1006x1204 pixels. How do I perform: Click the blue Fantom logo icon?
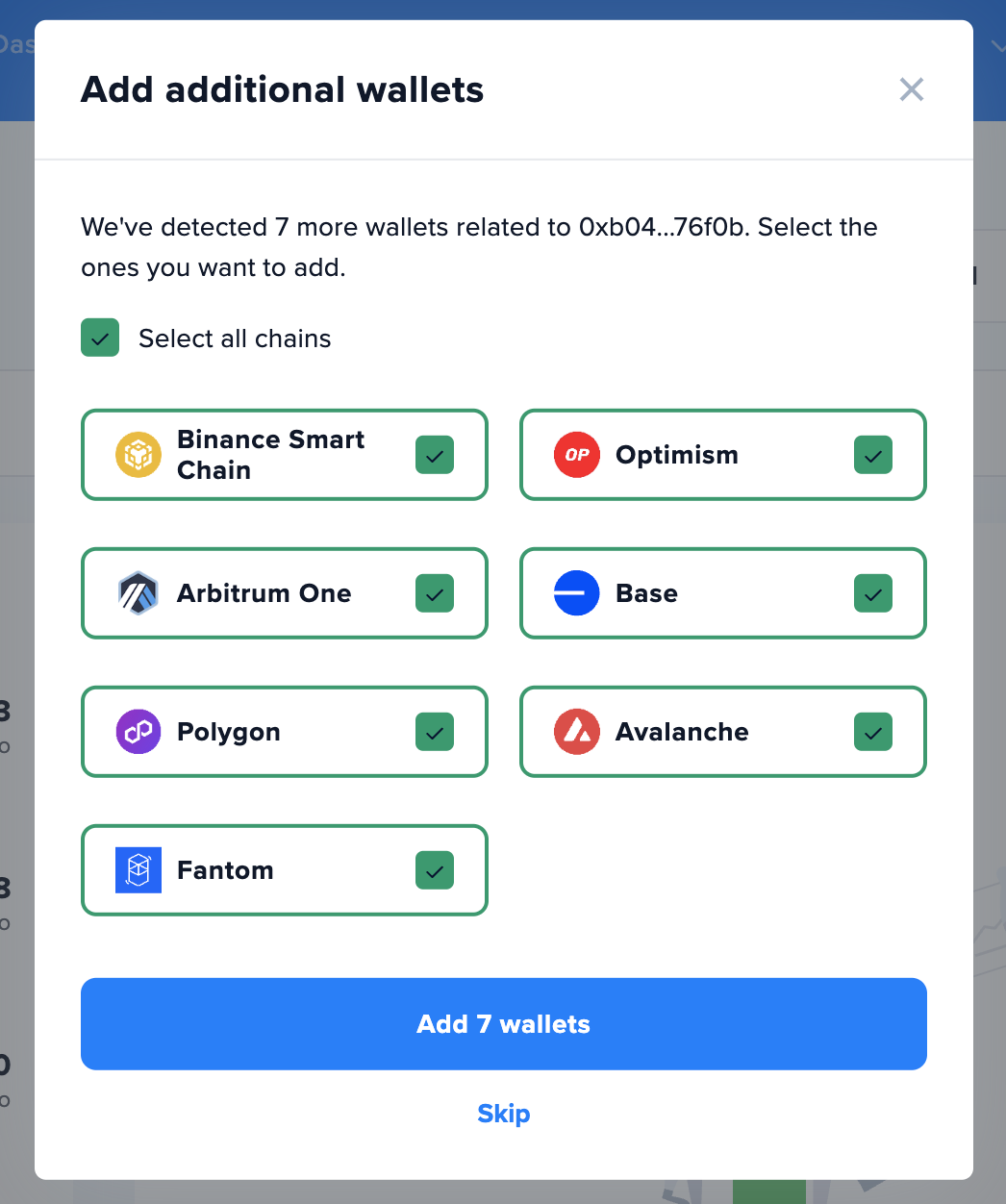tap(138, 870)
